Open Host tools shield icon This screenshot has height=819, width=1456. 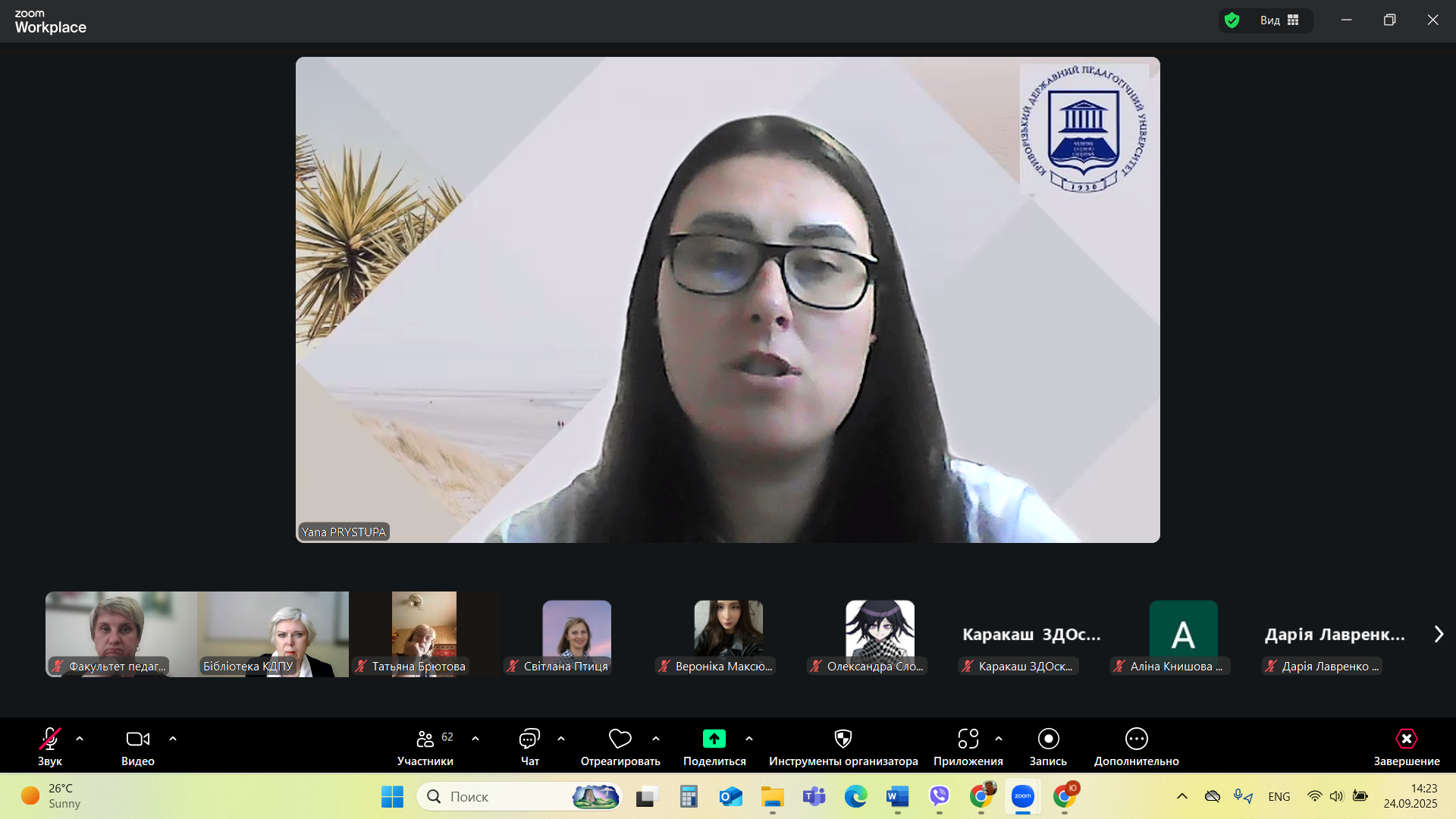point(843,739)
